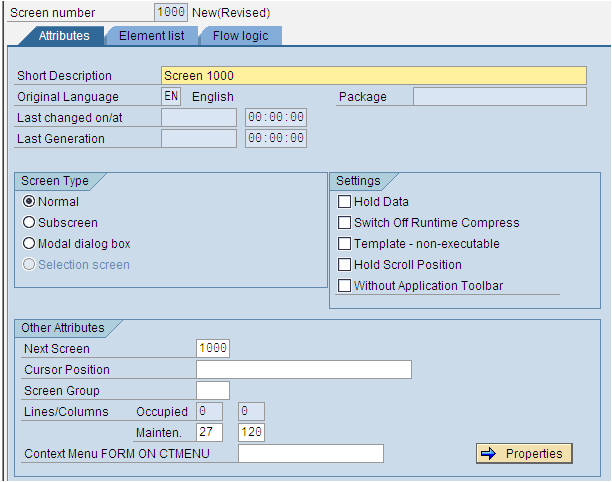Click the Cursor Position input field
The width and height of the screenshot is (612, 482).
tap(304, 369)
